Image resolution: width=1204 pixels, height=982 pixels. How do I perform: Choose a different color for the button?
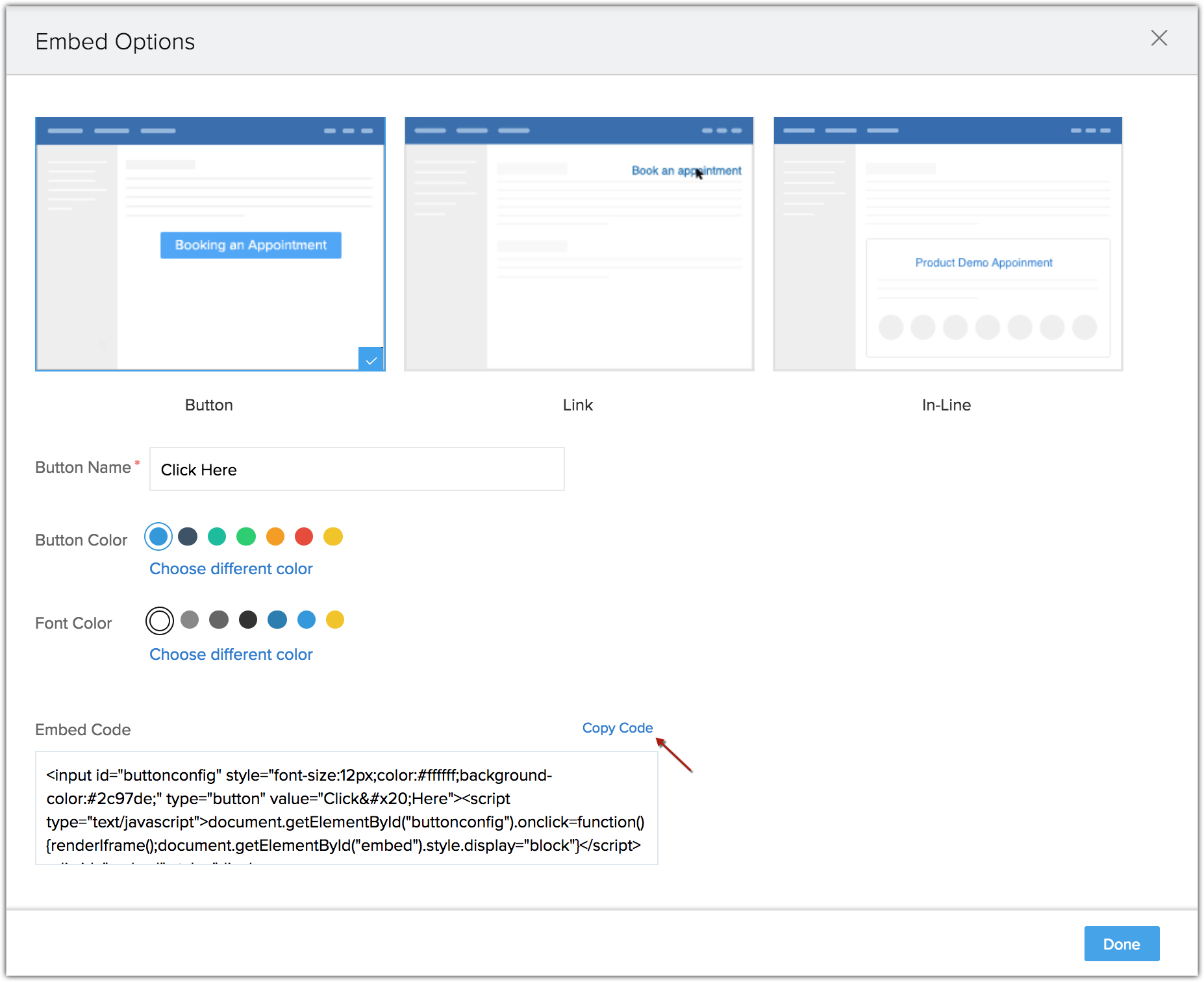tap(231, 568)
